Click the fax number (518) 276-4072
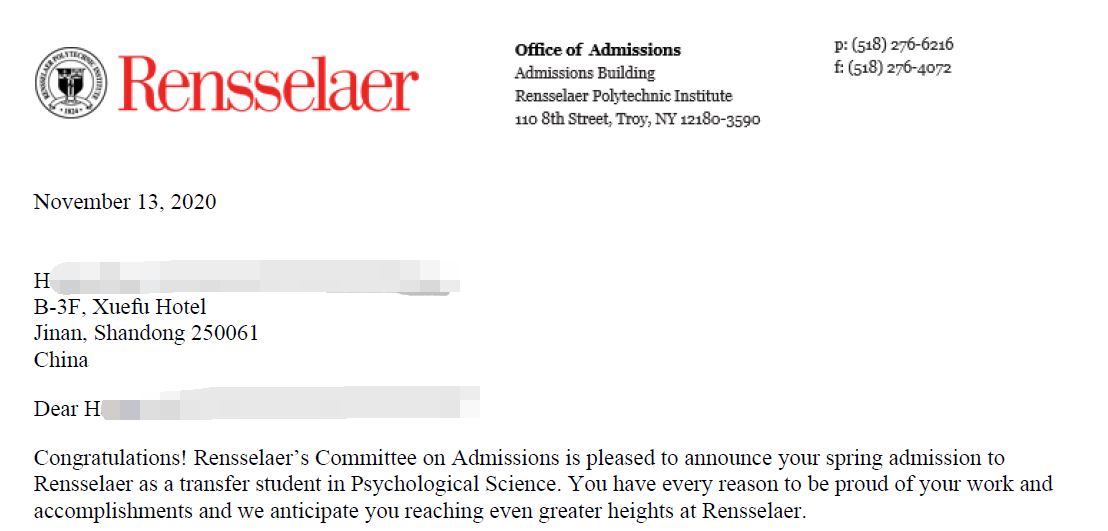The width and height of the screenshot is (1108, 531). [892, 68]
